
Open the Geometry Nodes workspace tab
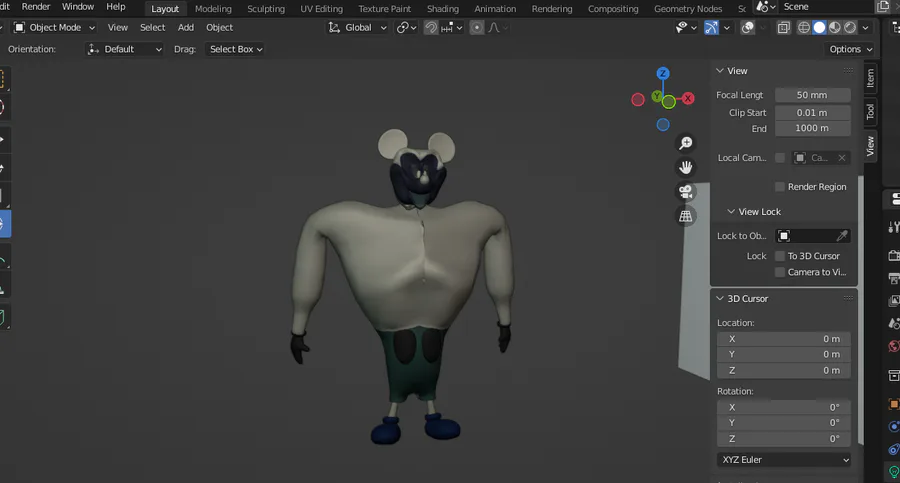[688, 9]
